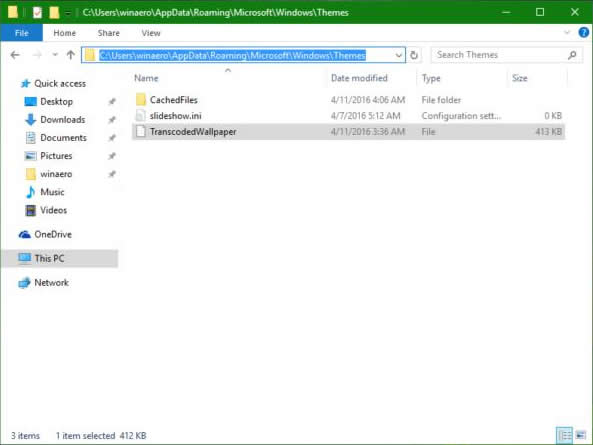Image resolution: width=593 pixels, height=445 pixels.
Task: Click the folder icon in title bar
Action: click(x=12, y=12)
